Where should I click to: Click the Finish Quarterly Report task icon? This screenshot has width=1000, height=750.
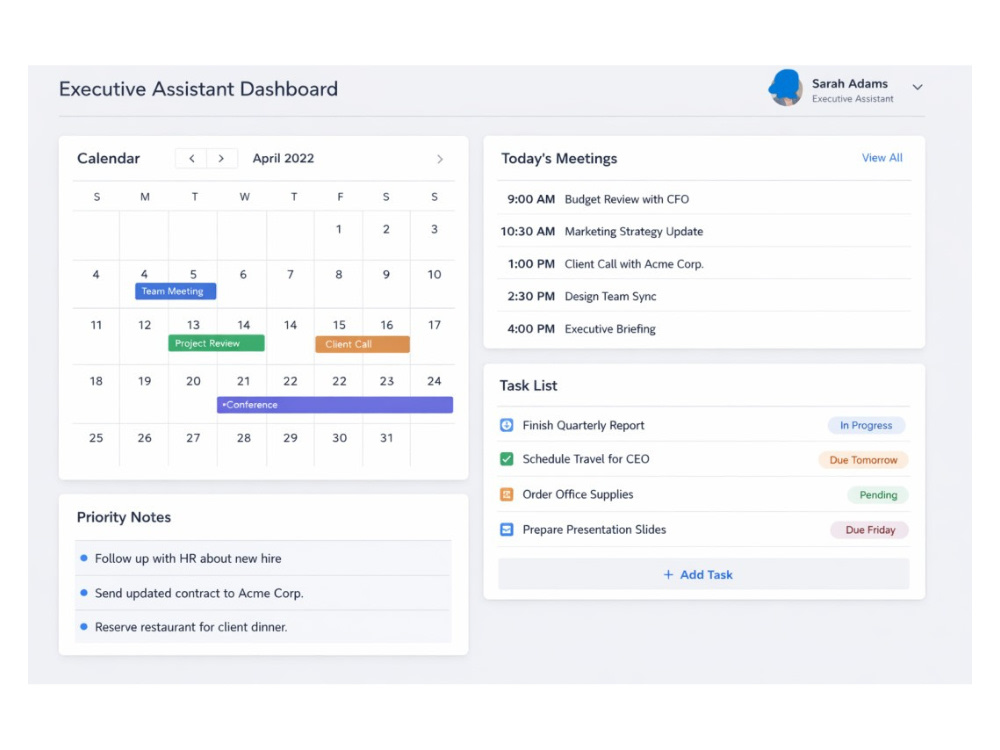tap(506, 425)
